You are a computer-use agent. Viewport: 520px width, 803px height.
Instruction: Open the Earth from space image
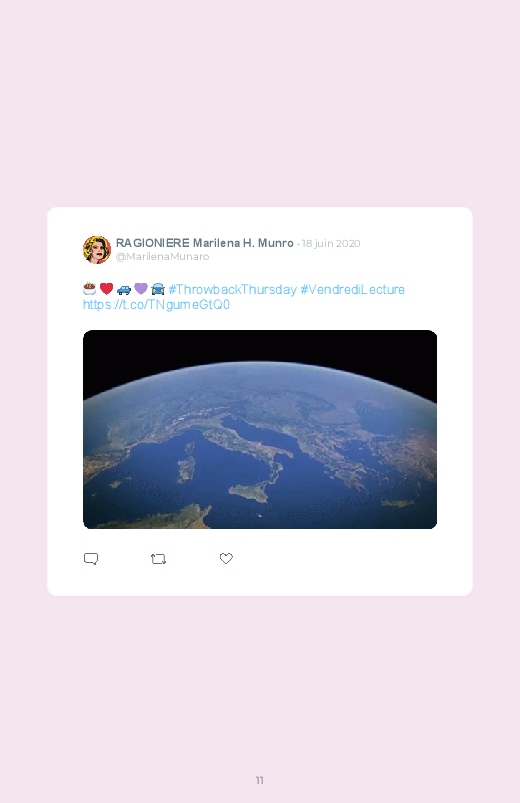click(x=260, y=429)
